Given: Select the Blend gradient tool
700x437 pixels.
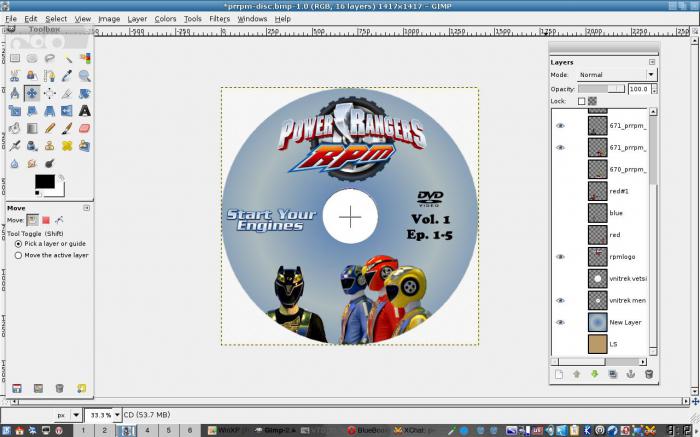Looking at the screenshot, I should click(32, 129).
